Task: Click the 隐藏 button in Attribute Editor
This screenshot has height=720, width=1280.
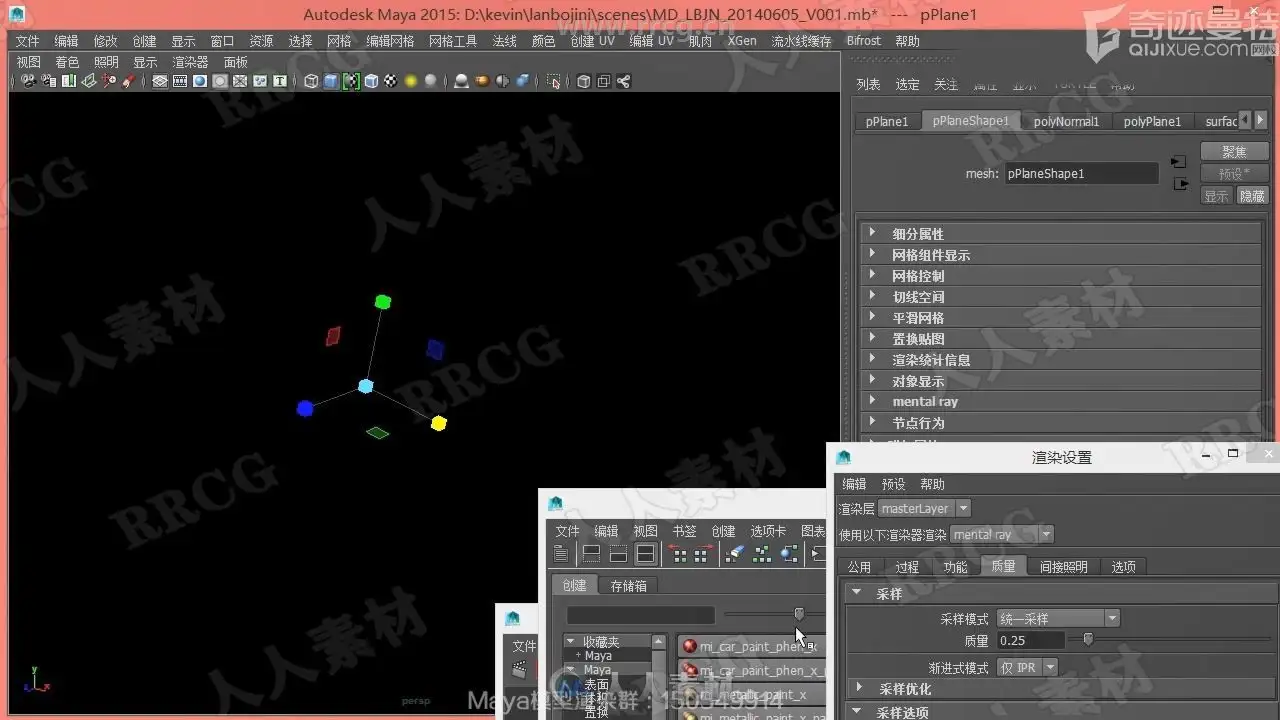Action: [1253, 196]
